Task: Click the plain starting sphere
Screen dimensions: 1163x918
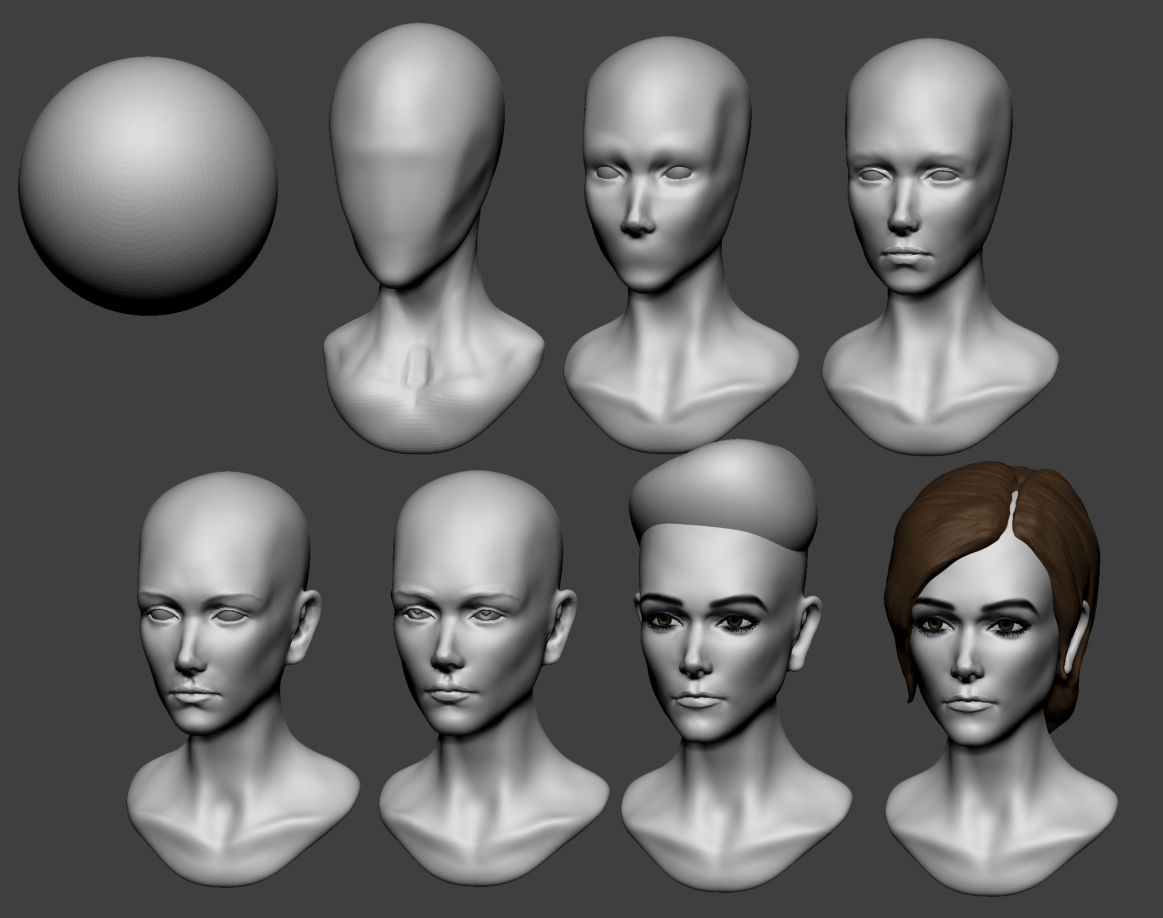Action: pyautogui.click(x=147, y=185)
